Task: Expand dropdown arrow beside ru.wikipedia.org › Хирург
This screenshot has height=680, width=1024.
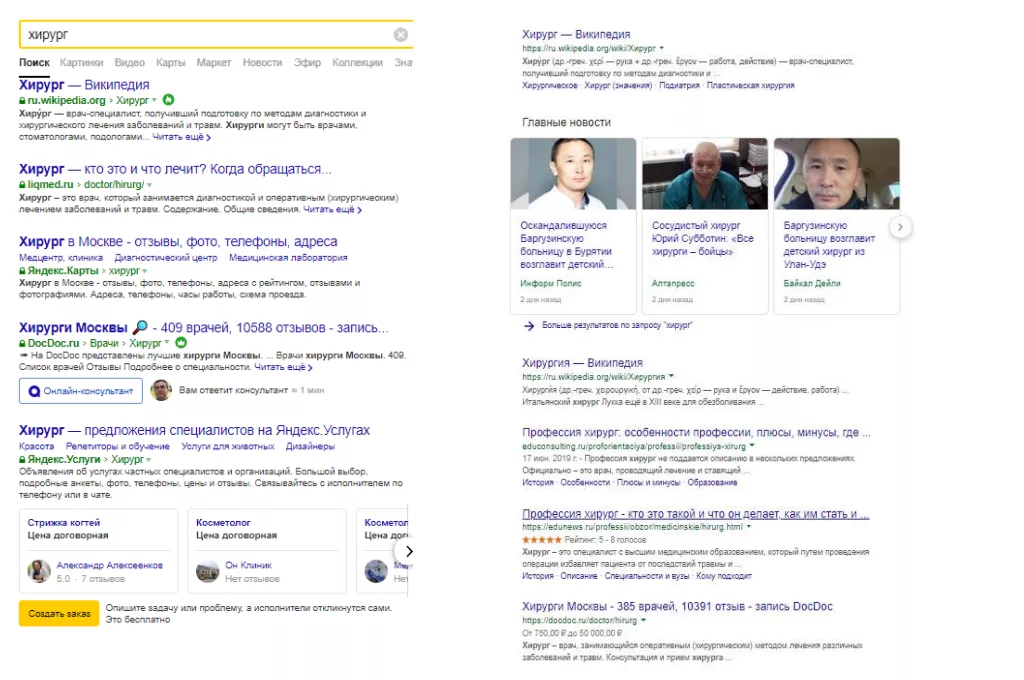Action: click(154, 101)
